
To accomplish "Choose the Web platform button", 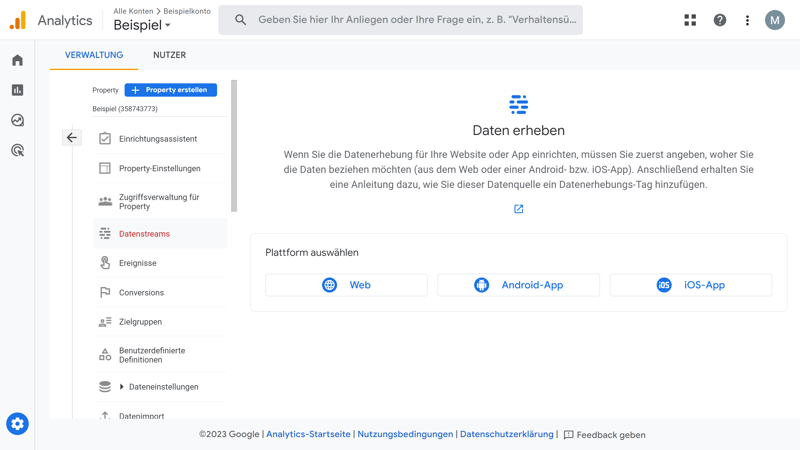I will coord(346,285).
